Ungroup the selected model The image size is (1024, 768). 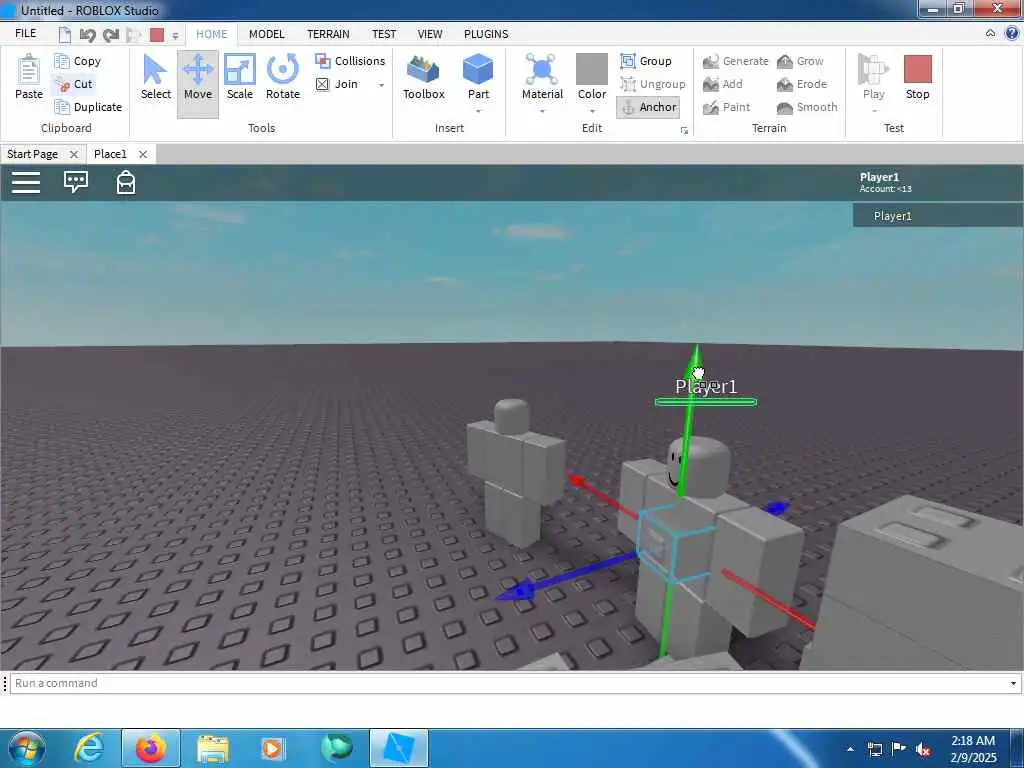coord(653,84)
